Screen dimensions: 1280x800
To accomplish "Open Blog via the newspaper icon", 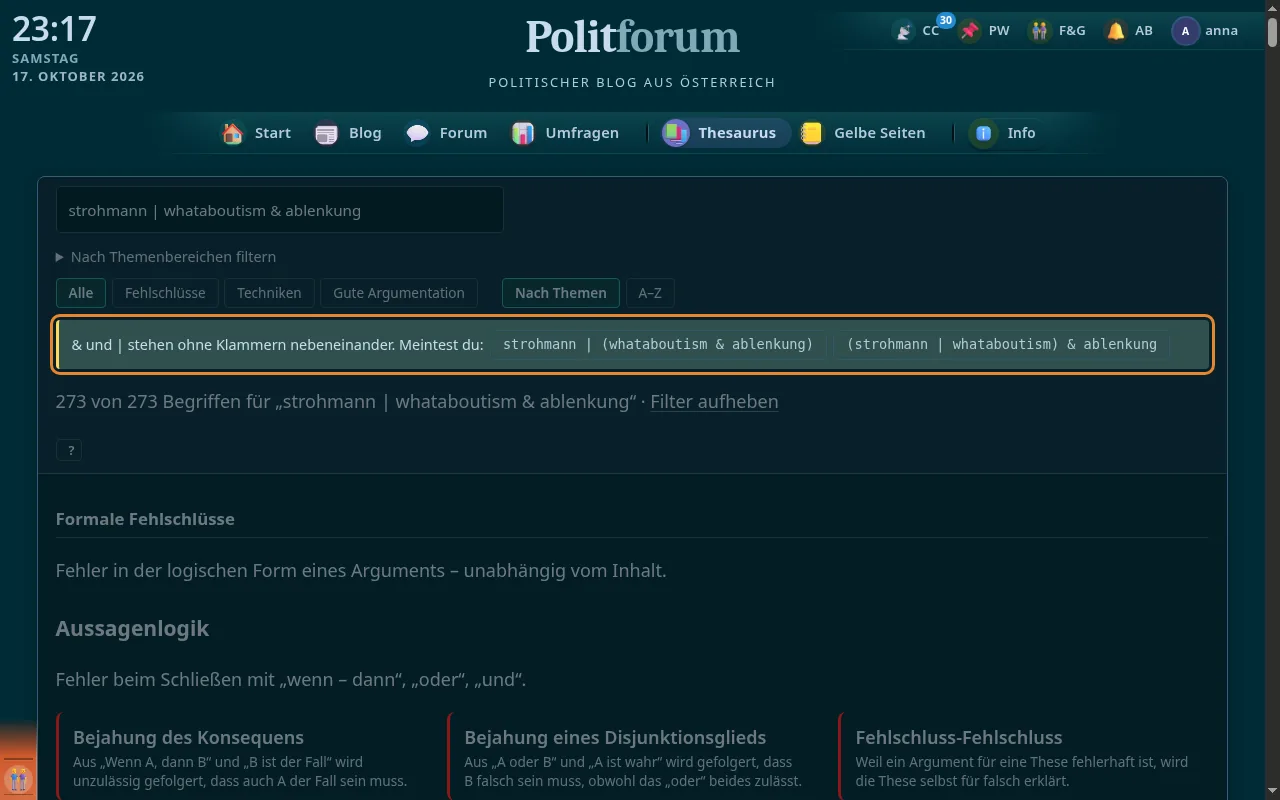I will point(327,133).
